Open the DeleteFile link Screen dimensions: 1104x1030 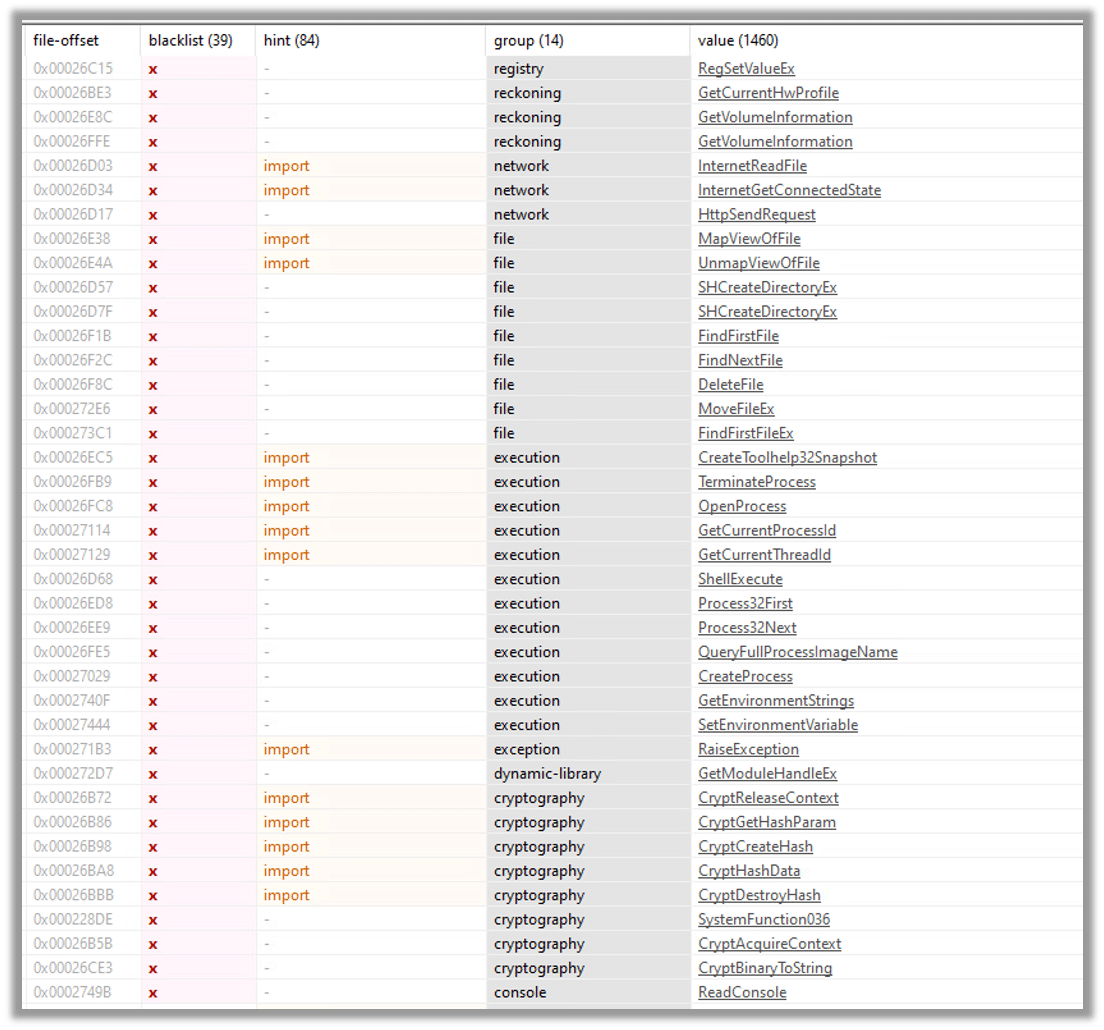pos(730,384)
